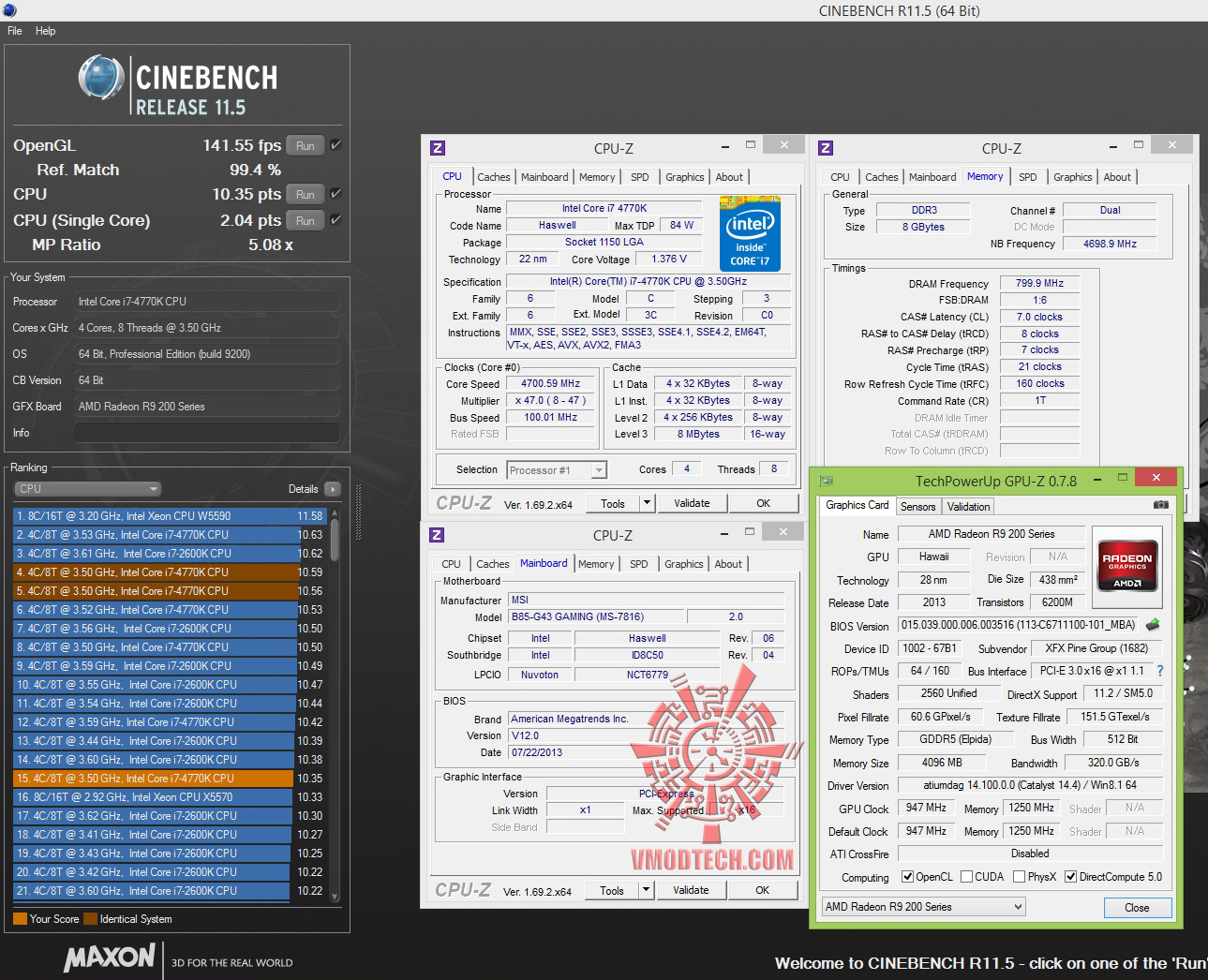Click the CPU-Z Z logo icon in the Mainboard window
This screenshot has width=1208, height=980.
coord(437,535)
